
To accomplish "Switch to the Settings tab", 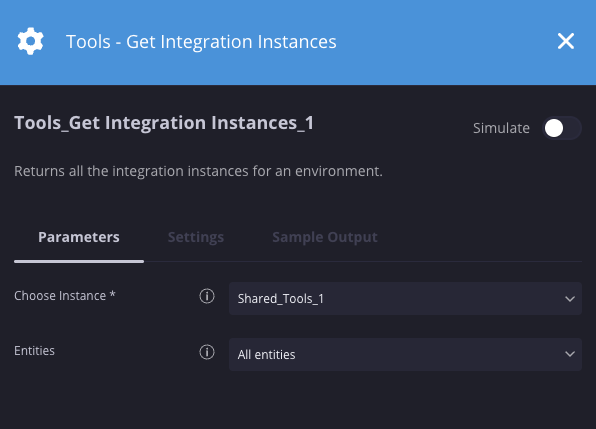I will coord(196,237).
